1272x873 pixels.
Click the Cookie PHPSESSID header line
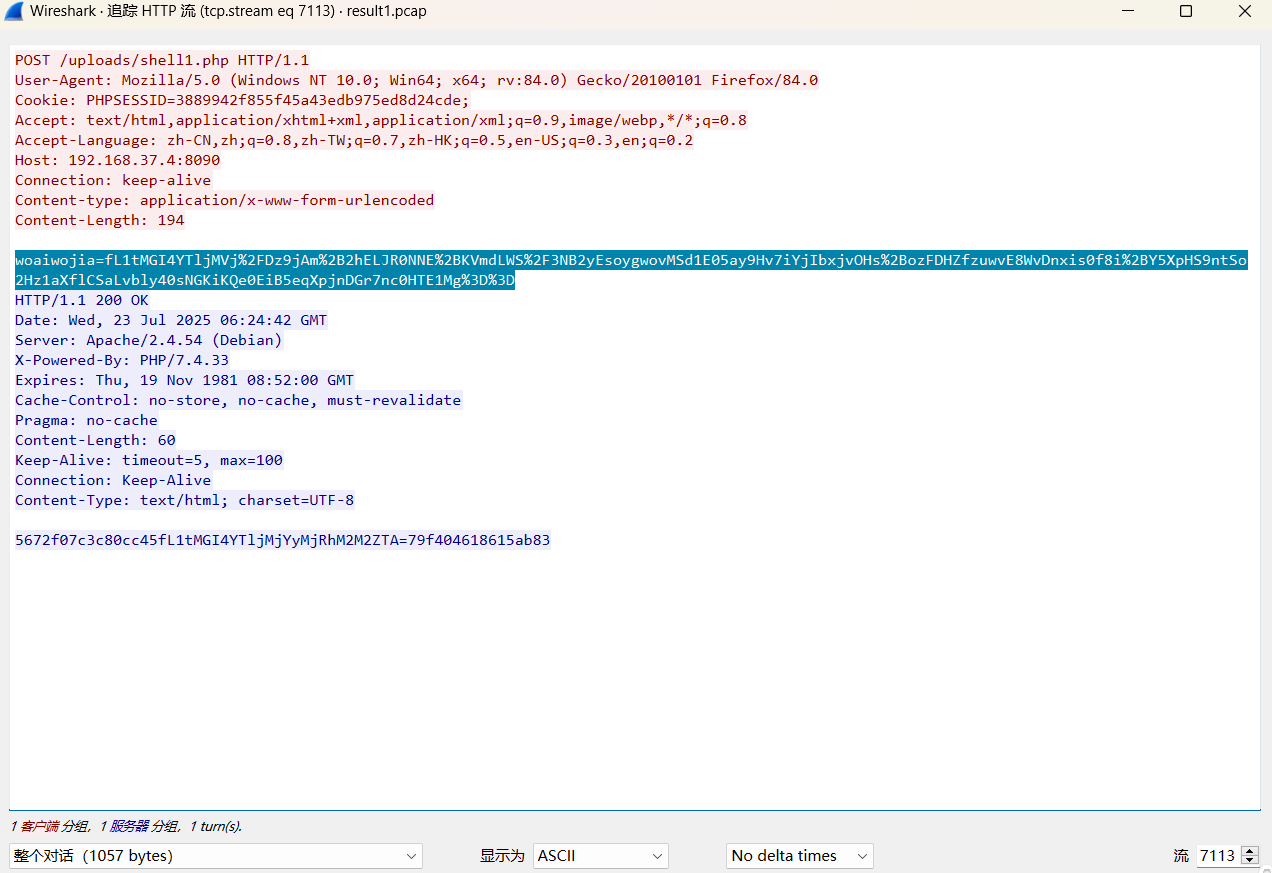coord(242,100)
